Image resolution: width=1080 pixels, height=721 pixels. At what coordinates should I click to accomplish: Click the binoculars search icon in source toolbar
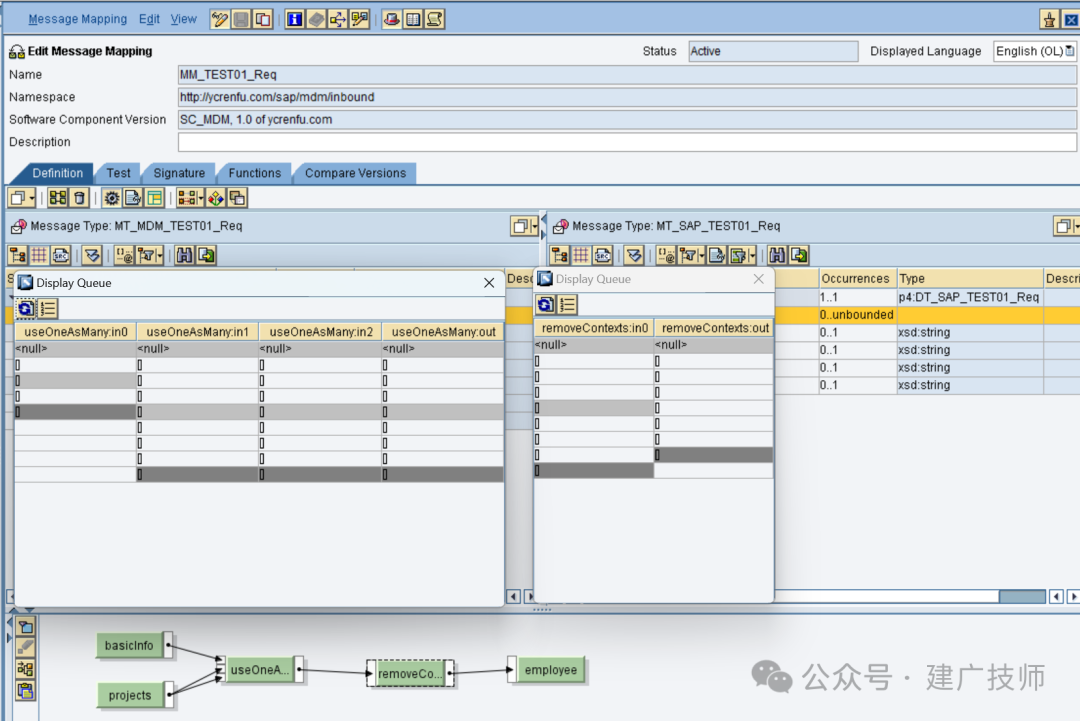click(184, 255)
